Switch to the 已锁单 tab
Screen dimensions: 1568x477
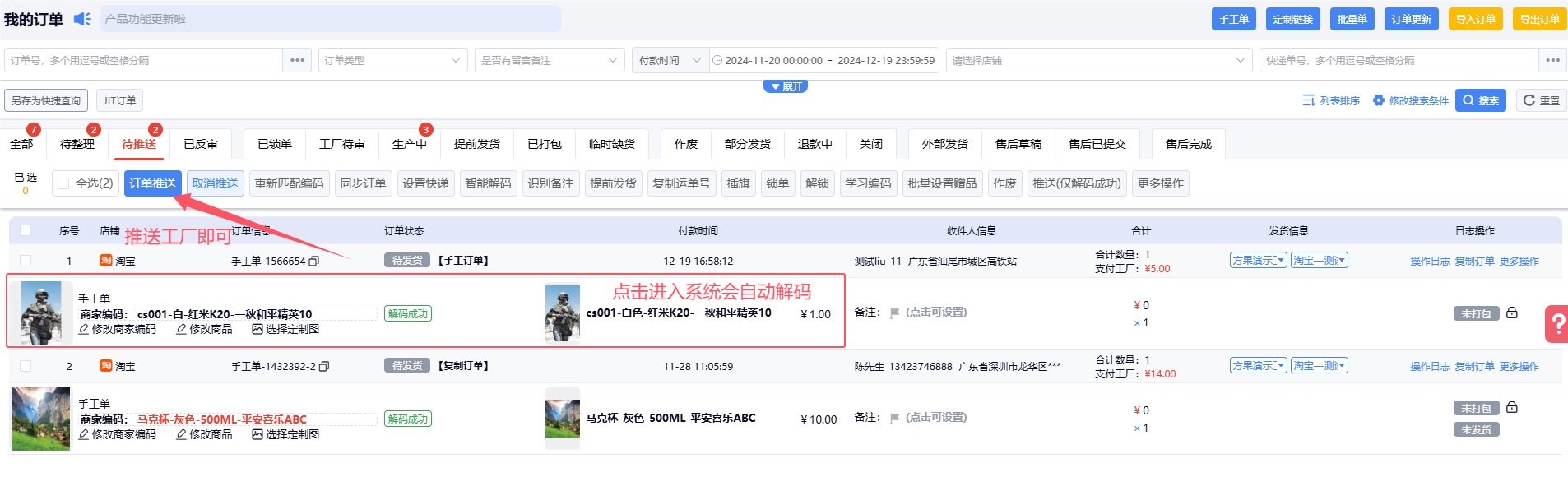[275, 144]
